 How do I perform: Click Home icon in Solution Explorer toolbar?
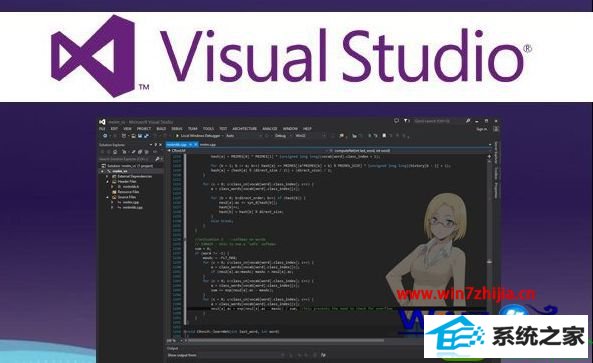[x=115, y=152]
